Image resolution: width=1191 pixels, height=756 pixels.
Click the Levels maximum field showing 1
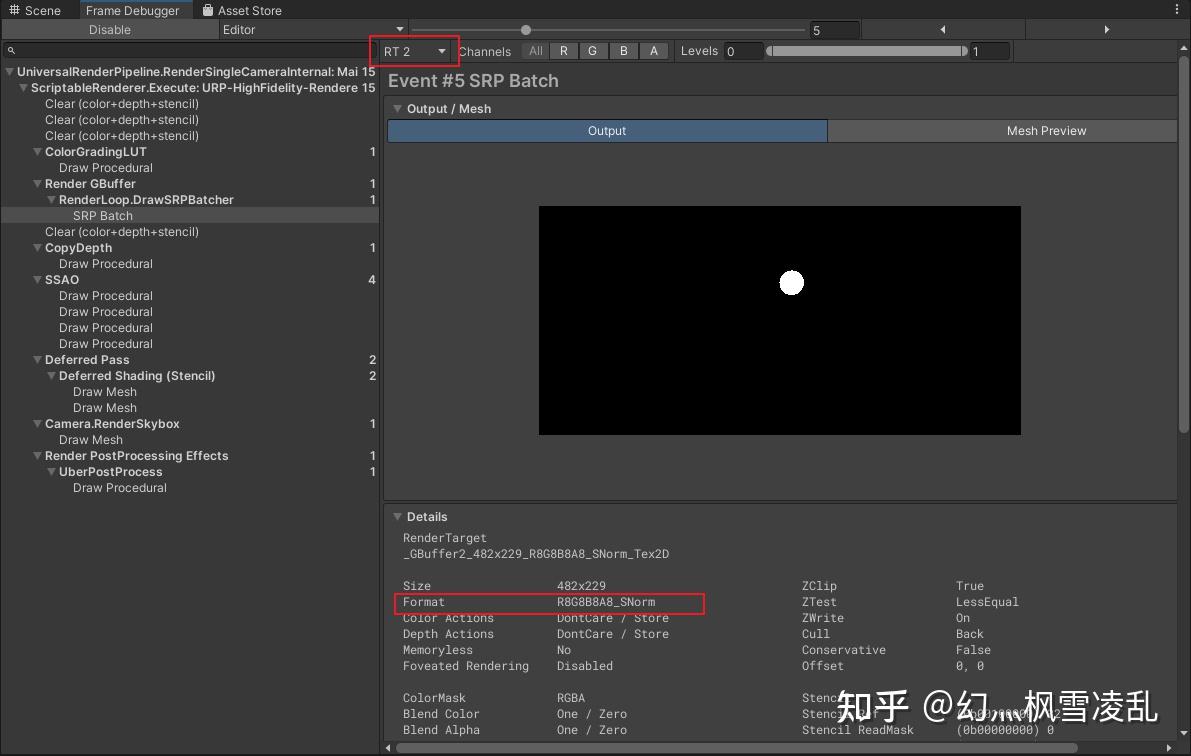tap(990, 51)
